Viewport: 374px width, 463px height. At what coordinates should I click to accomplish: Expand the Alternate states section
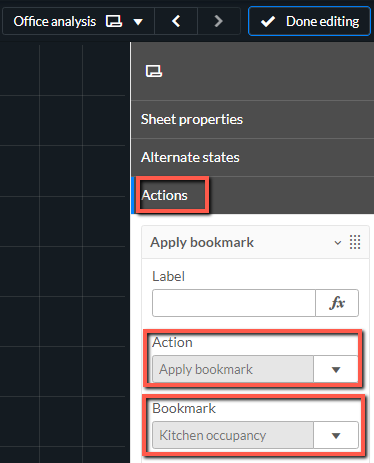pyautogui.click(x=253, y=157)
